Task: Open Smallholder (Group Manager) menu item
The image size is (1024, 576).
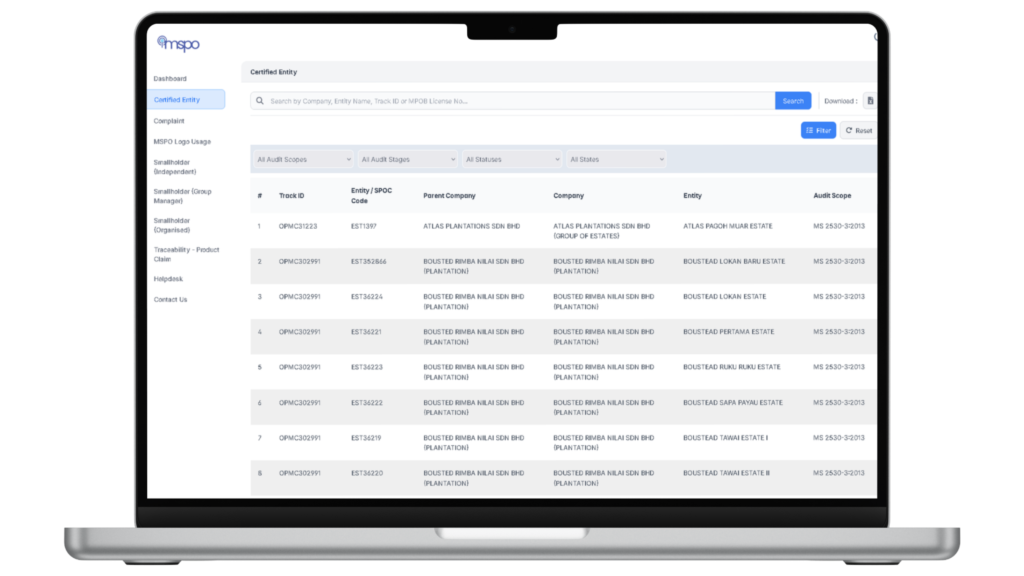Action: (182, 196)
